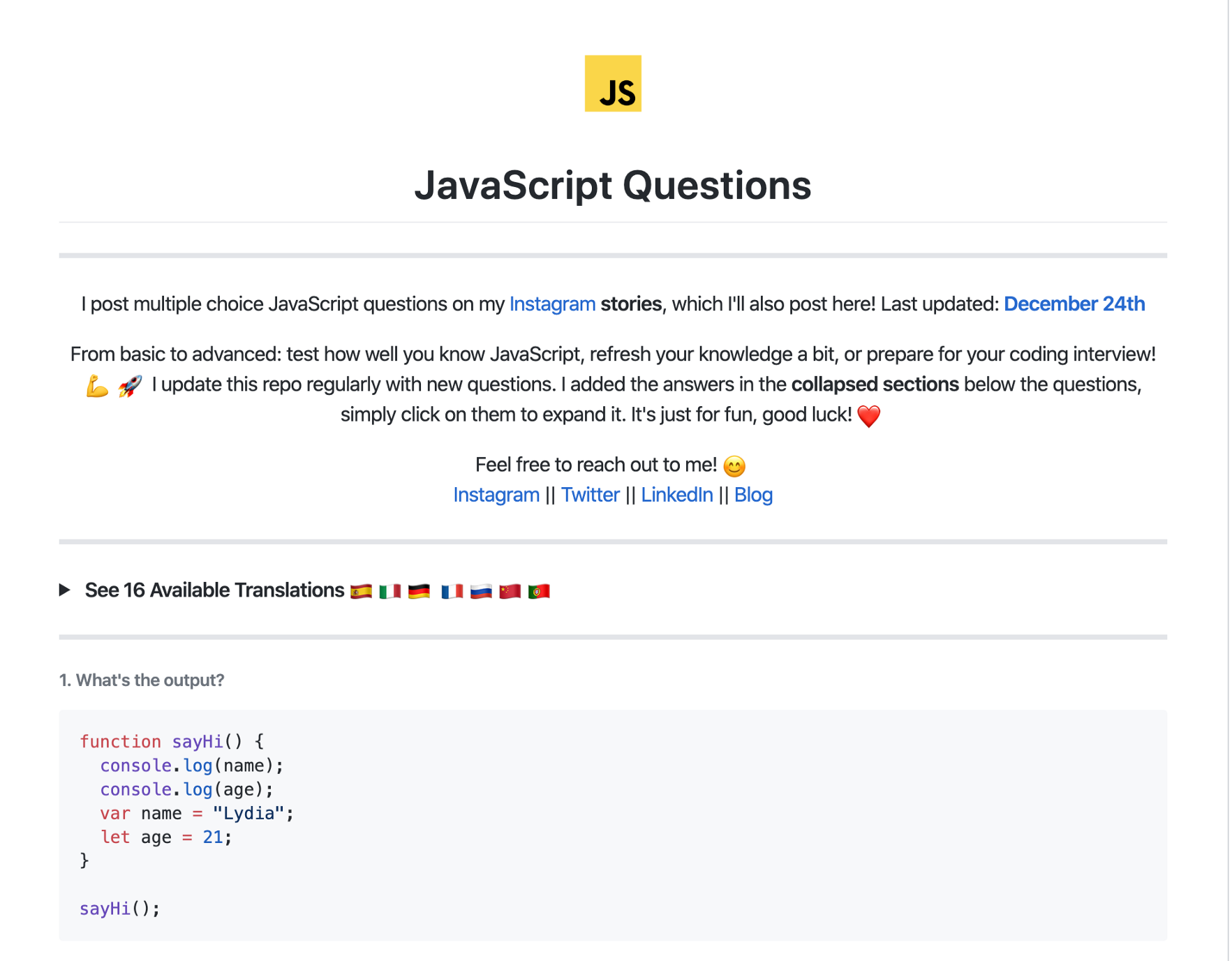Open the Instagram contact link beside Twitter

click(x=496, y=495)
